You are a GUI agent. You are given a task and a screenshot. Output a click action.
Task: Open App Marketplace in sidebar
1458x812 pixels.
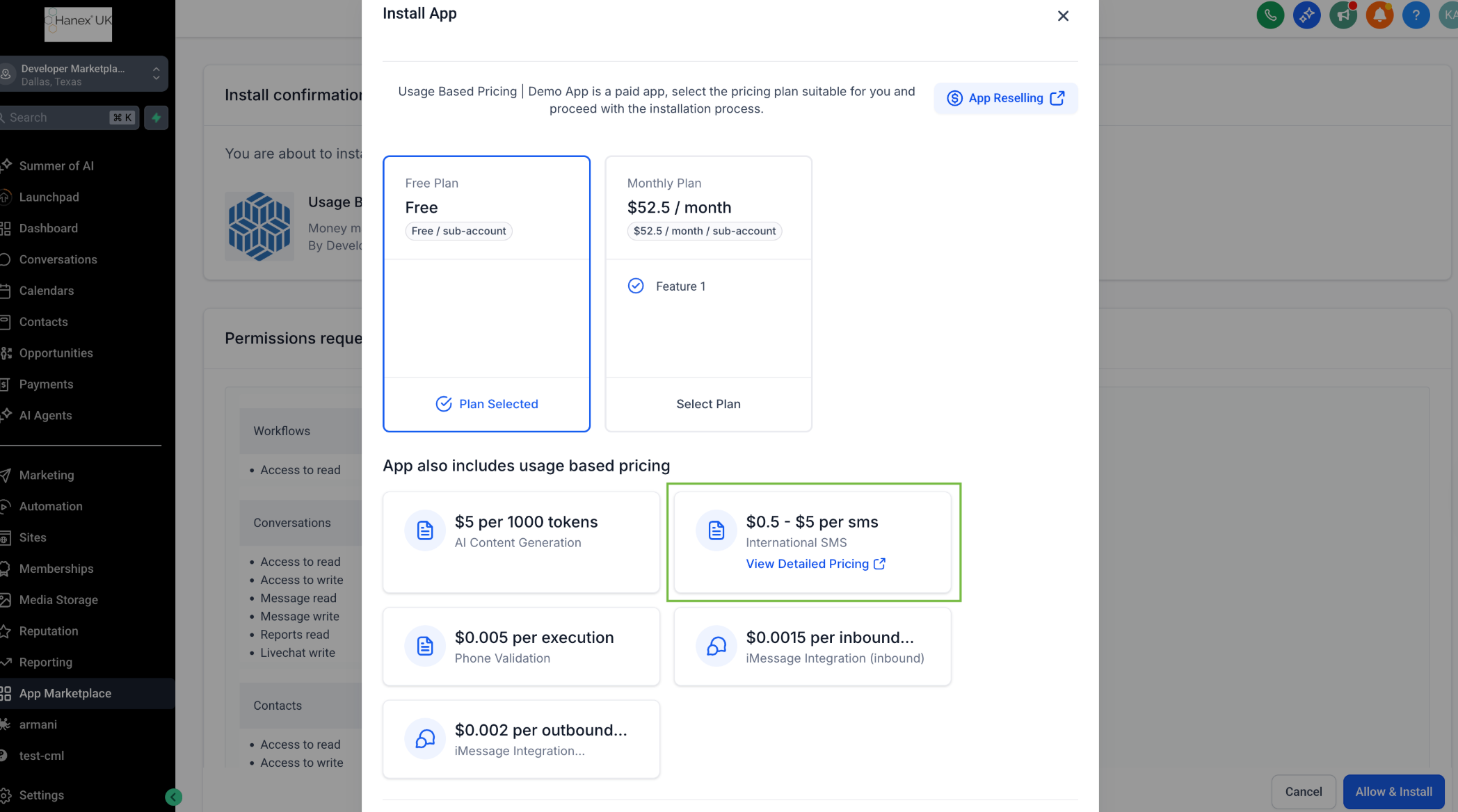tap(65, 693)
